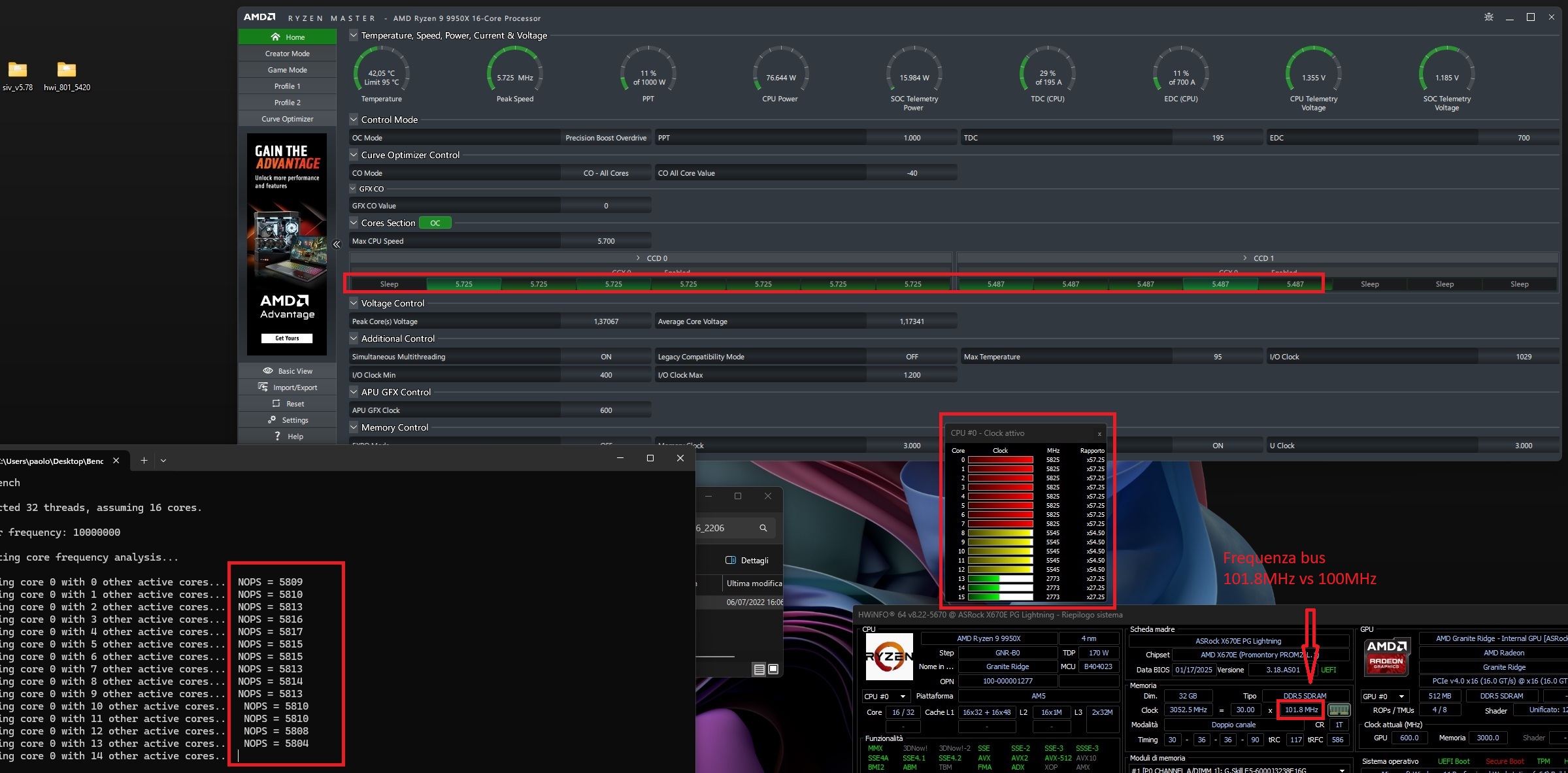Click Get Yours on AMD Advantage ad

287,338
